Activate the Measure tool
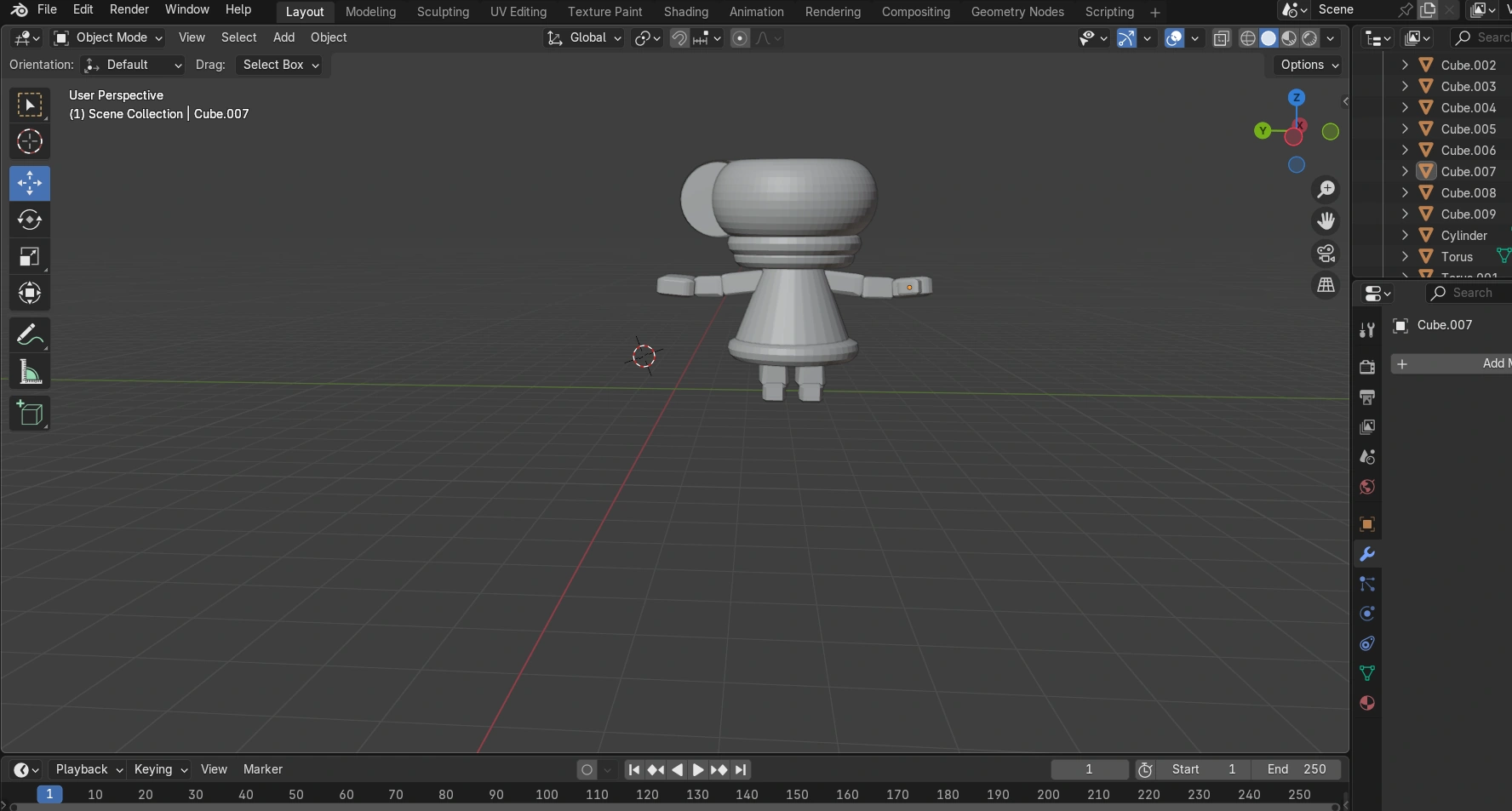1512x811 pixels. (x=30, y=372)
